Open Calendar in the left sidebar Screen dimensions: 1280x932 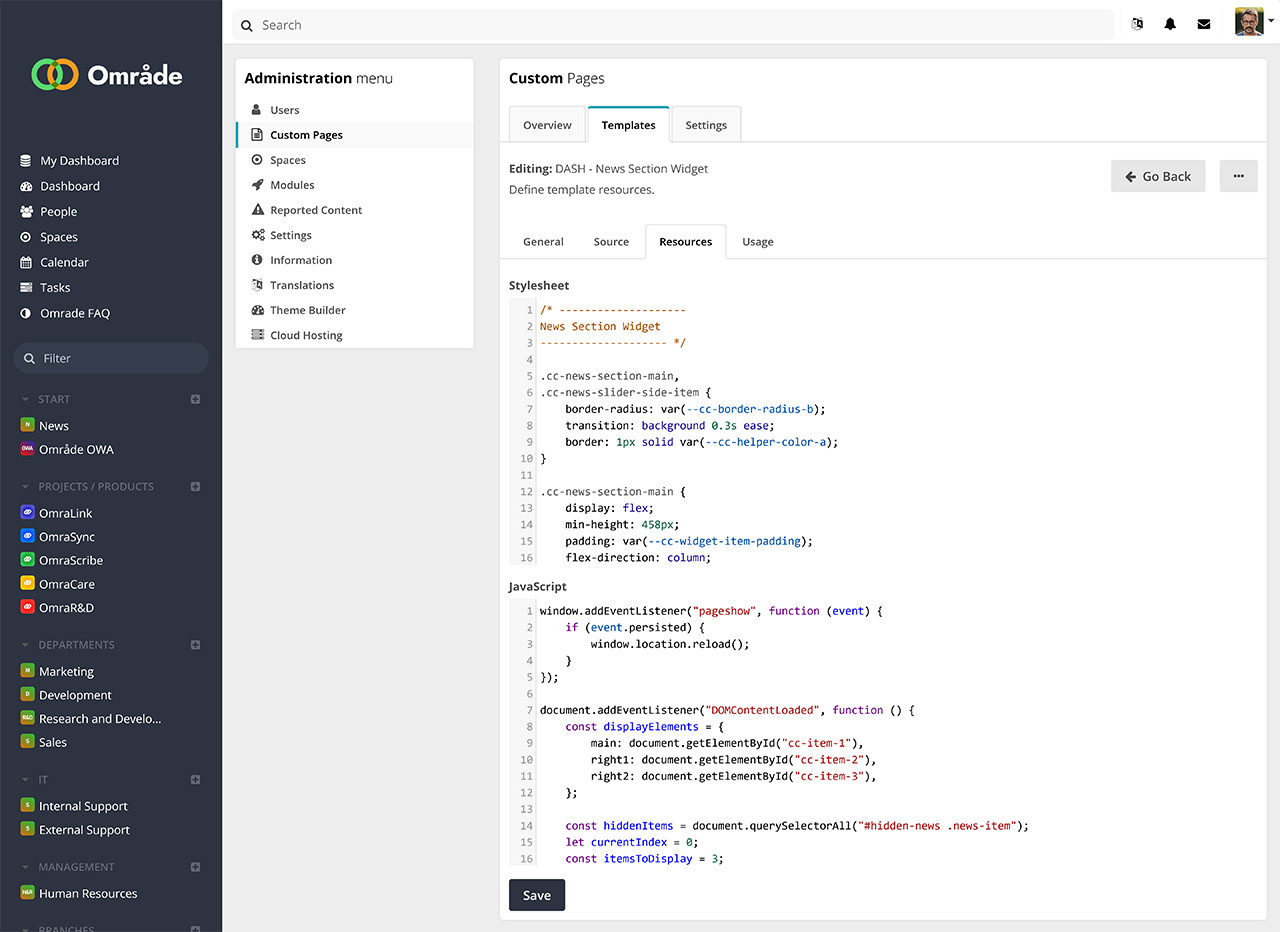coord(64,262)
